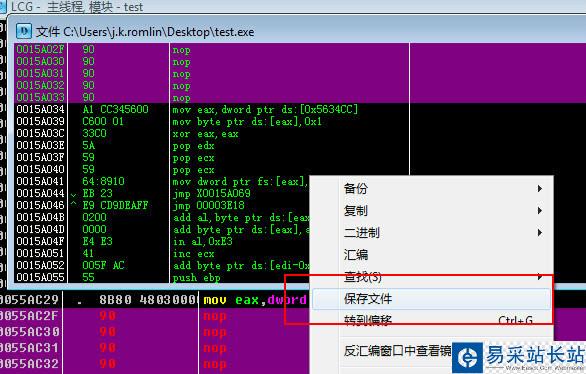The height and width of the screenshot is (374, 586).
Task: Choose 汇编 from the context menu
Action: [432, 254]
